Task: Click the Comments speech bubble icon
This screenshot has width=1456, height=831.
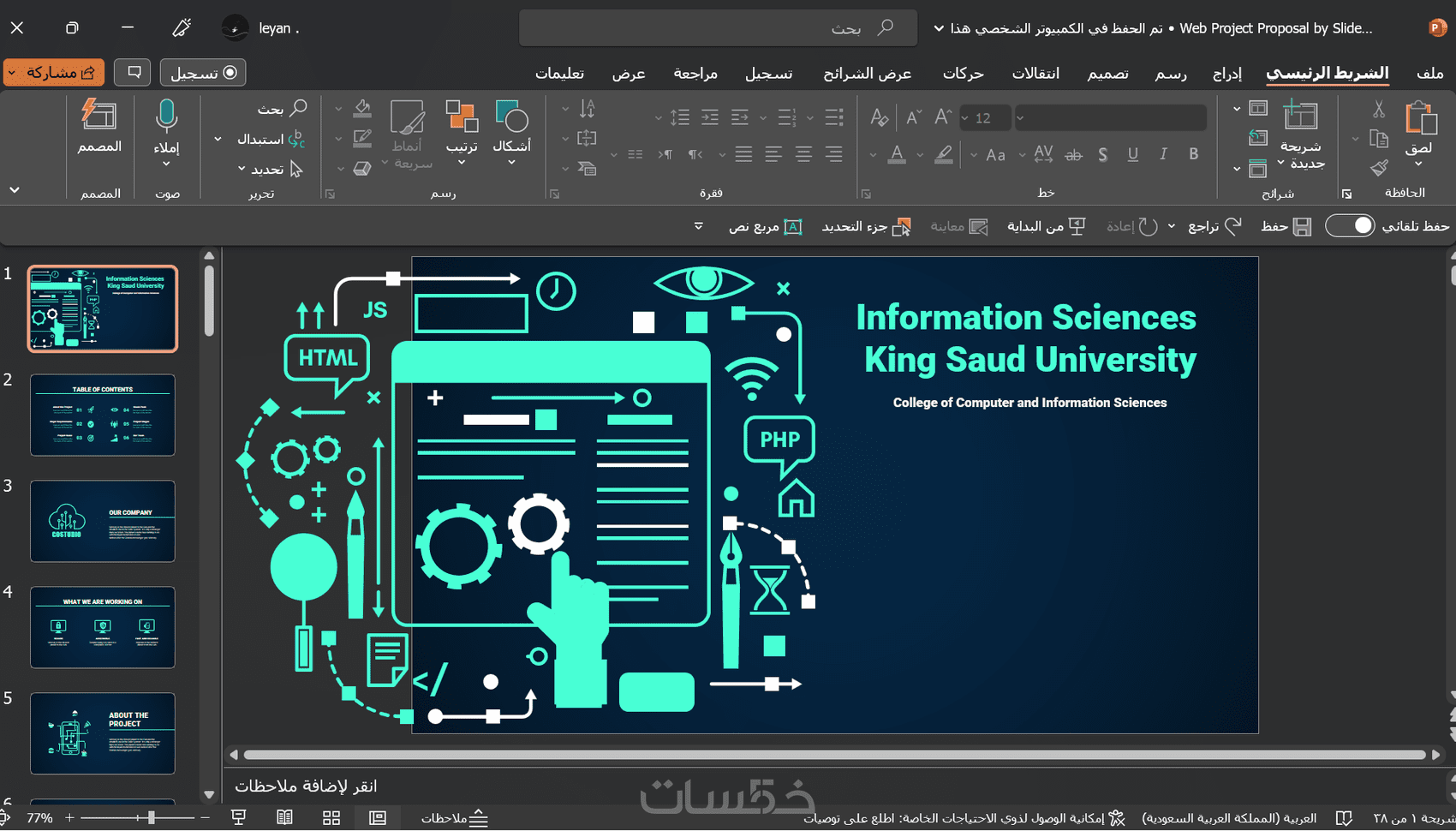Action: [x=134, y=73]
